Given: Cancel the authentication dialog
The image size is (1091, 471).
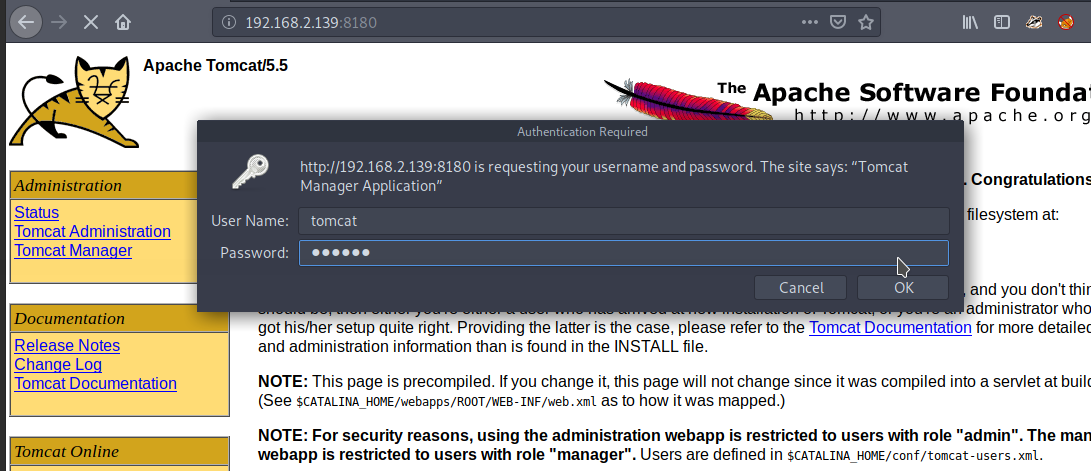Looking at the screenshot, I should (x=801, y=287).
